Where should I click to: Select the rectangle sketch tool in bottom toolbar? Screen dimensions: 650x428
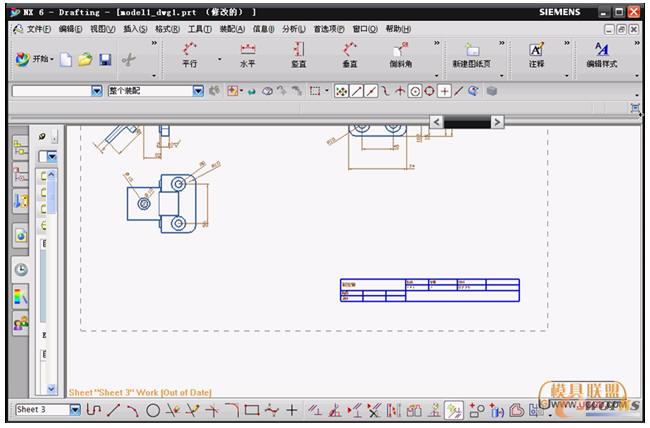click(251, 410)
